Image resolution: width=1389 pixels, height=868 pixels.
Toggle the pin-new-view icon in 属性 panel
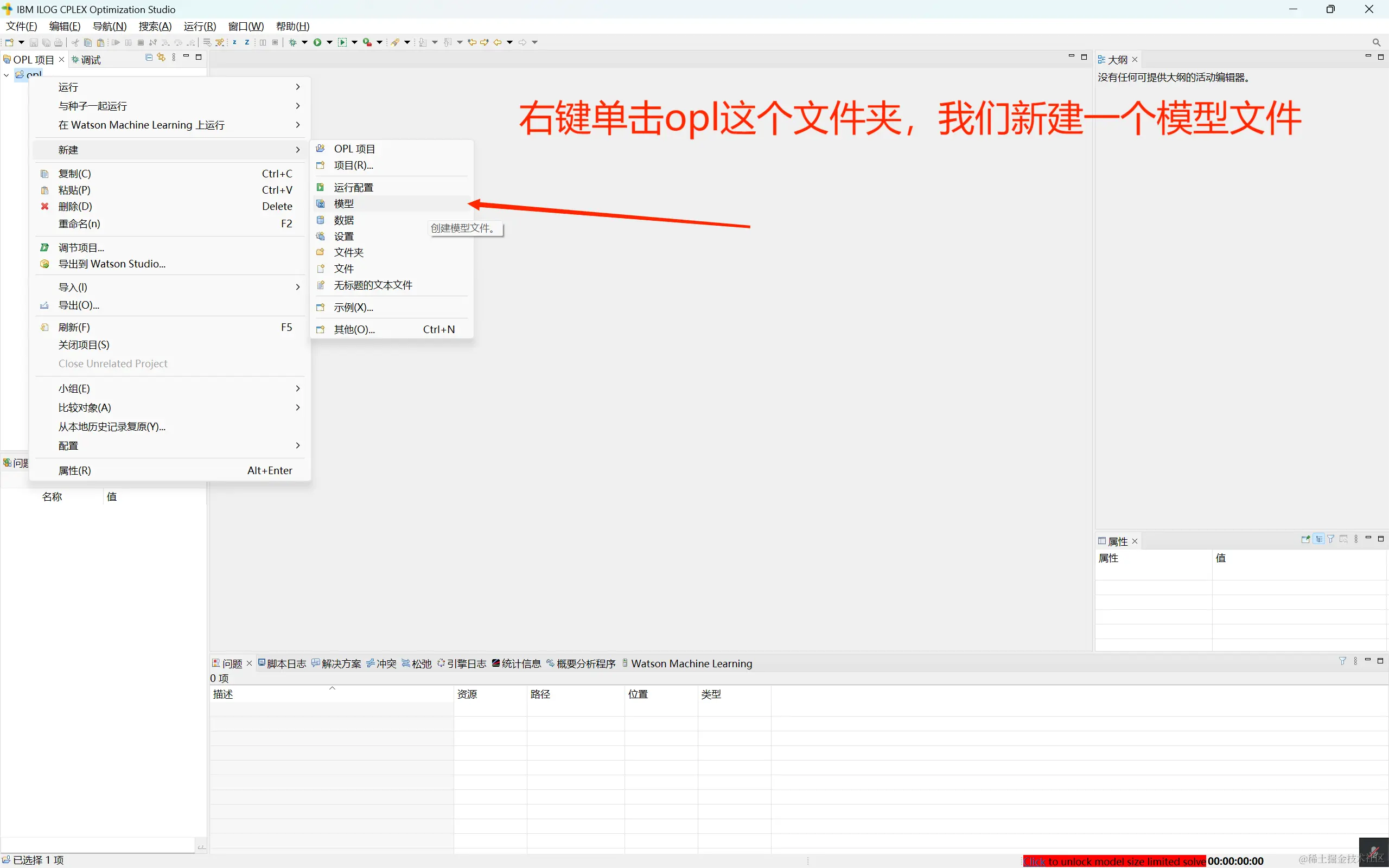(x=1306, y=540)
